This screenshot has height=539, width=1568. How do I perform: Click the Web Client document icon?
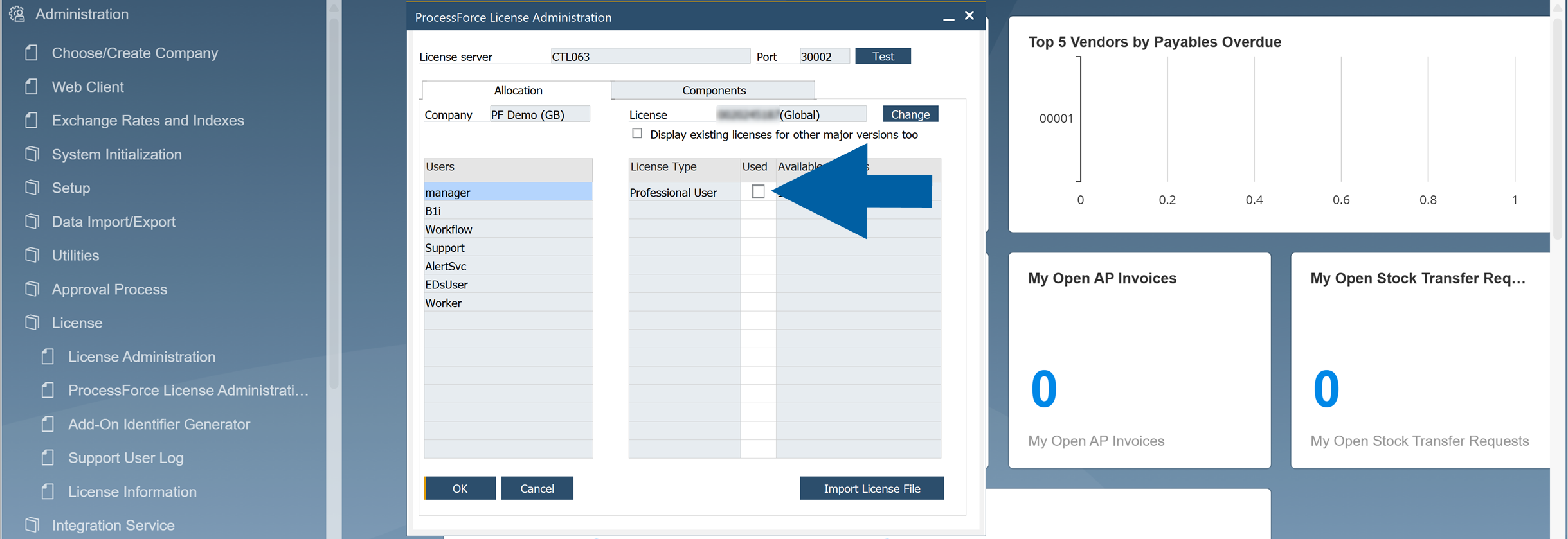[x=32, y=86]
